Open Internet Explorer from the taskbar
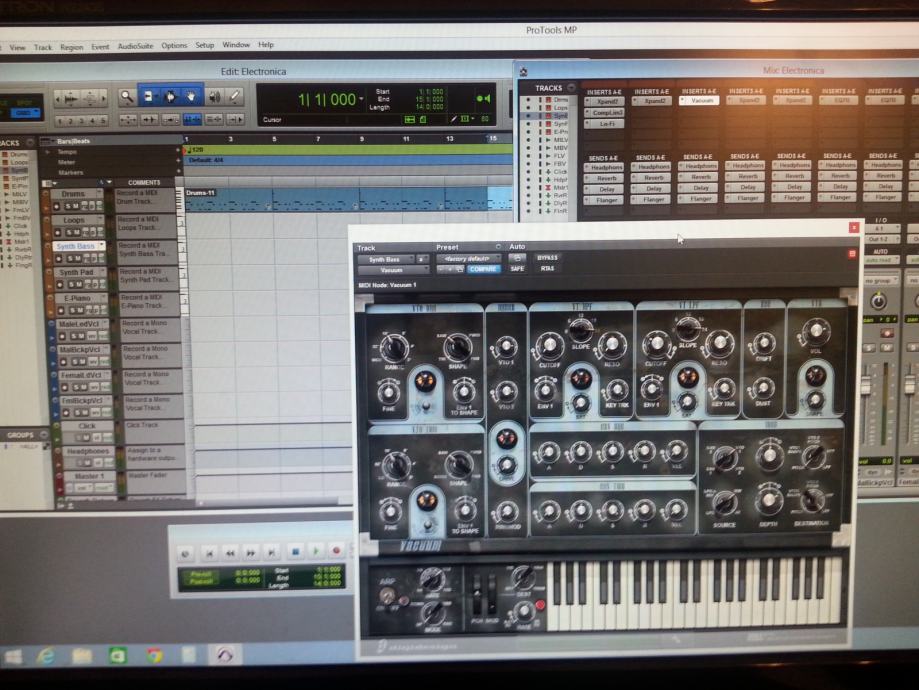The width and height of the screenshot is (919, 690). click(45, 655)
